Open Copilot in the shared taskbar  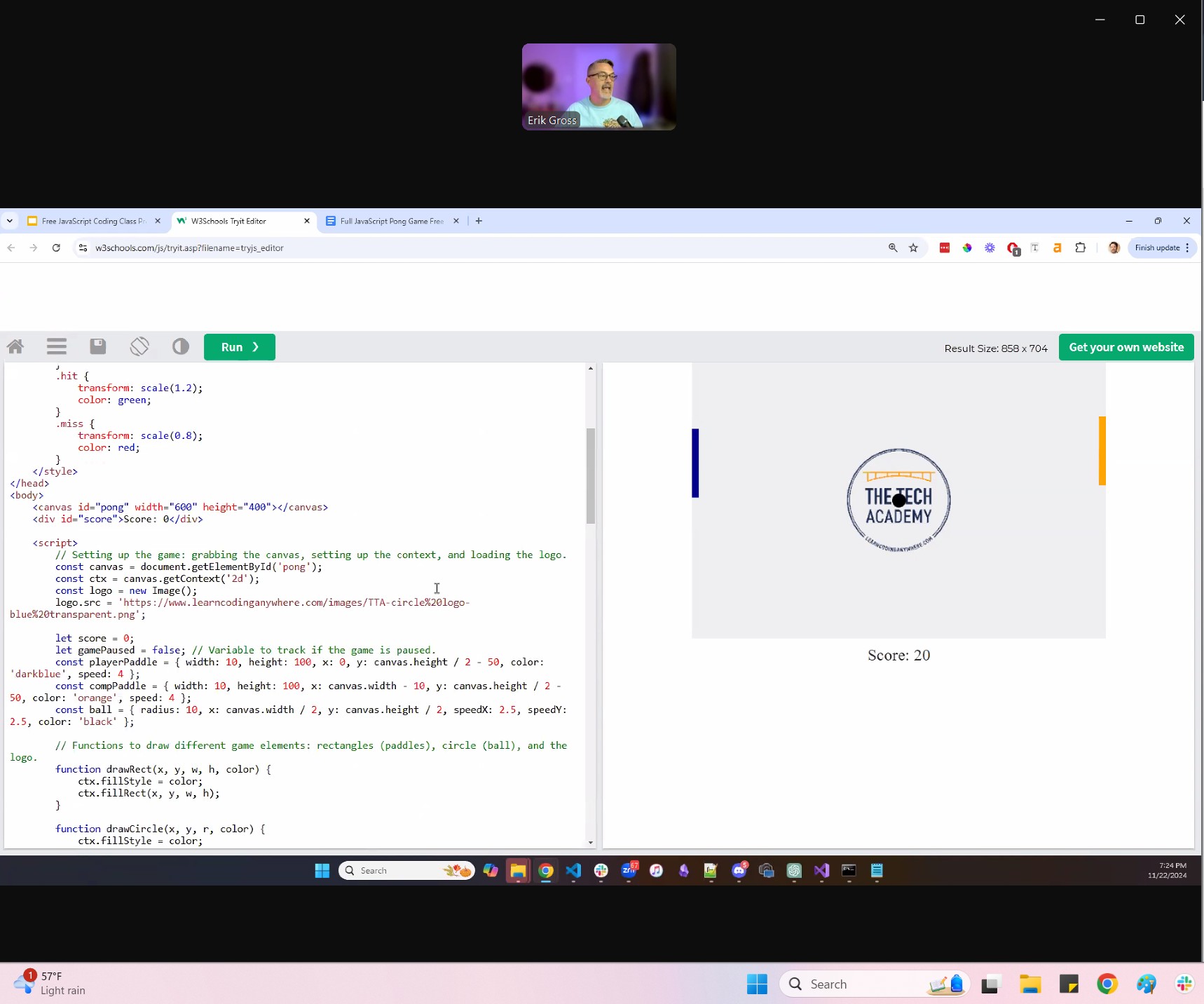pyautogui.click(x=491, y=871)
